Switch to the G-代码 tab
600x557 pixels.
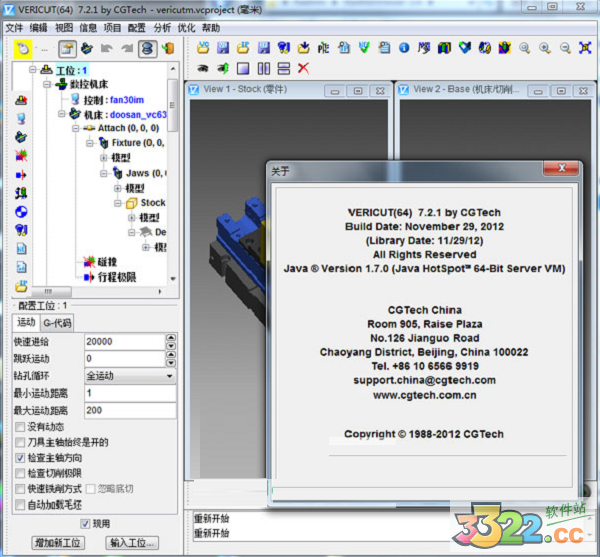57,322
